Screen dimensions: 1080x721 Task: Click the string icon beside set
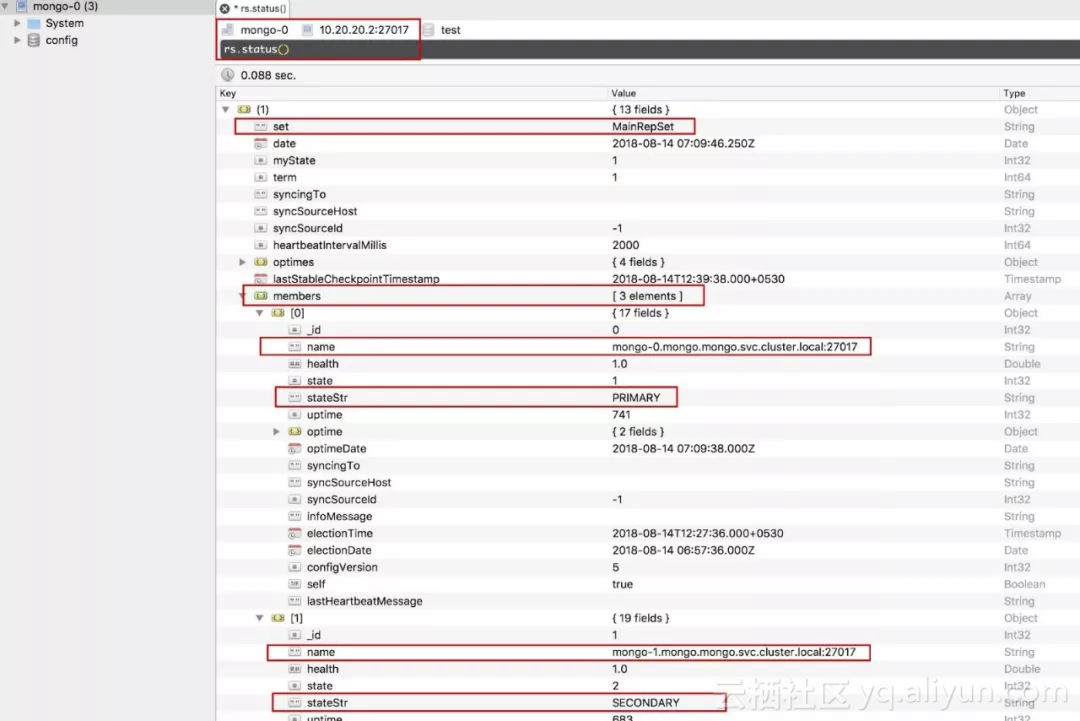pyautogui.click(x=260, y=126)
